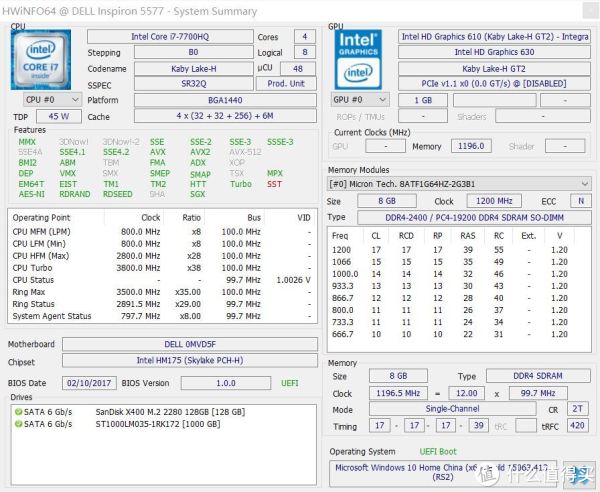
Task: Click the red SST feature label
Action: [274, 184]
